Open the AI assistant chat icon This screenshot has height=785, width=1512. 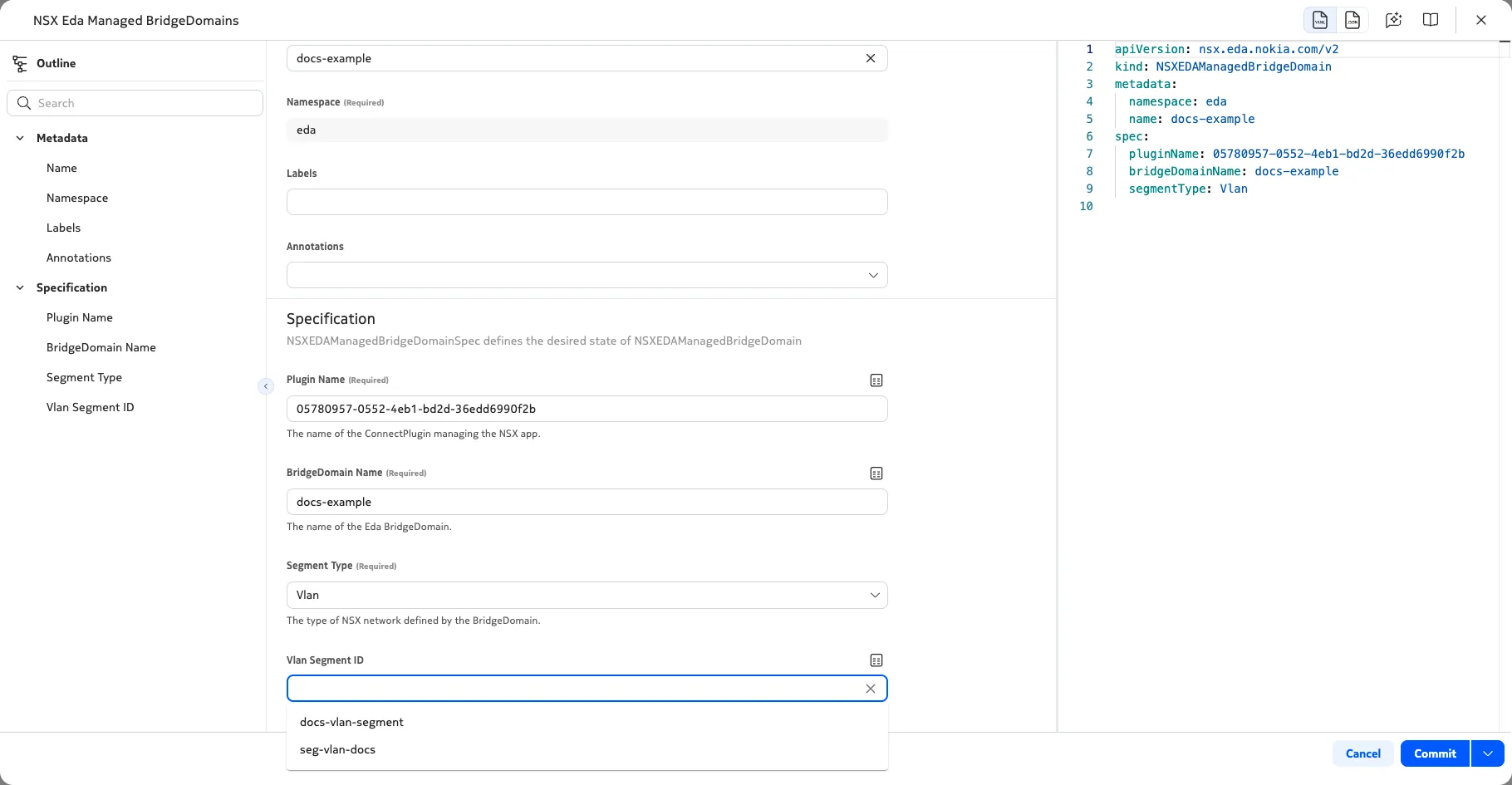tap(1394, 20)
